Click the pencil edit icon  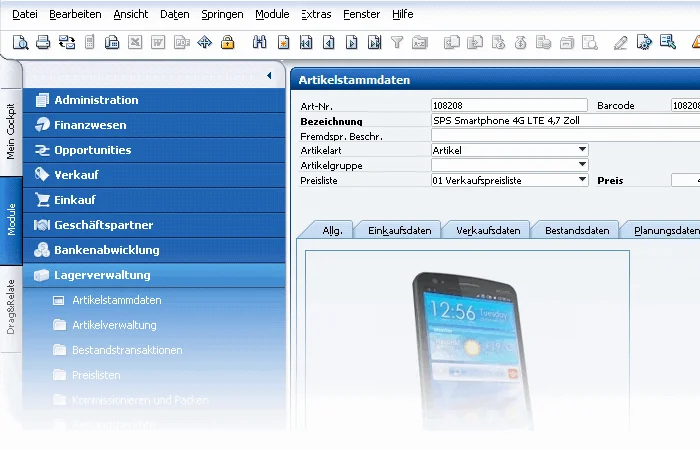point(620,42)
